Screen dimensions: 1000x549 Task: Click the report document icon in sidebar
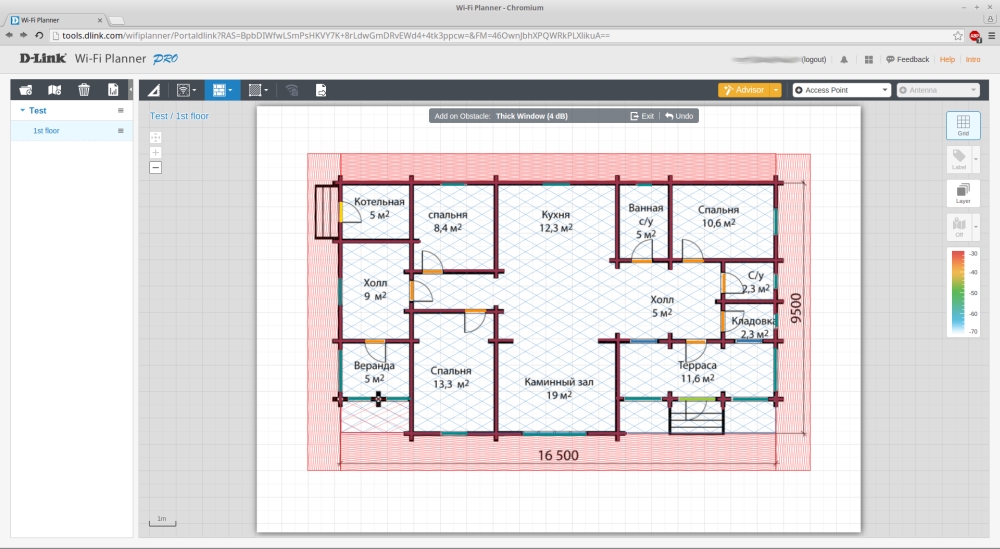113,90
